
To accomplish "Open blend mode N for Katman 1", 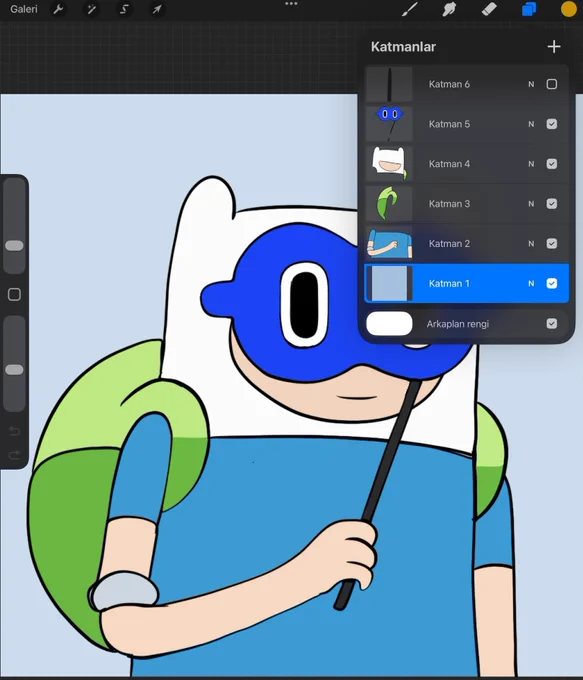I will (531, 284).
